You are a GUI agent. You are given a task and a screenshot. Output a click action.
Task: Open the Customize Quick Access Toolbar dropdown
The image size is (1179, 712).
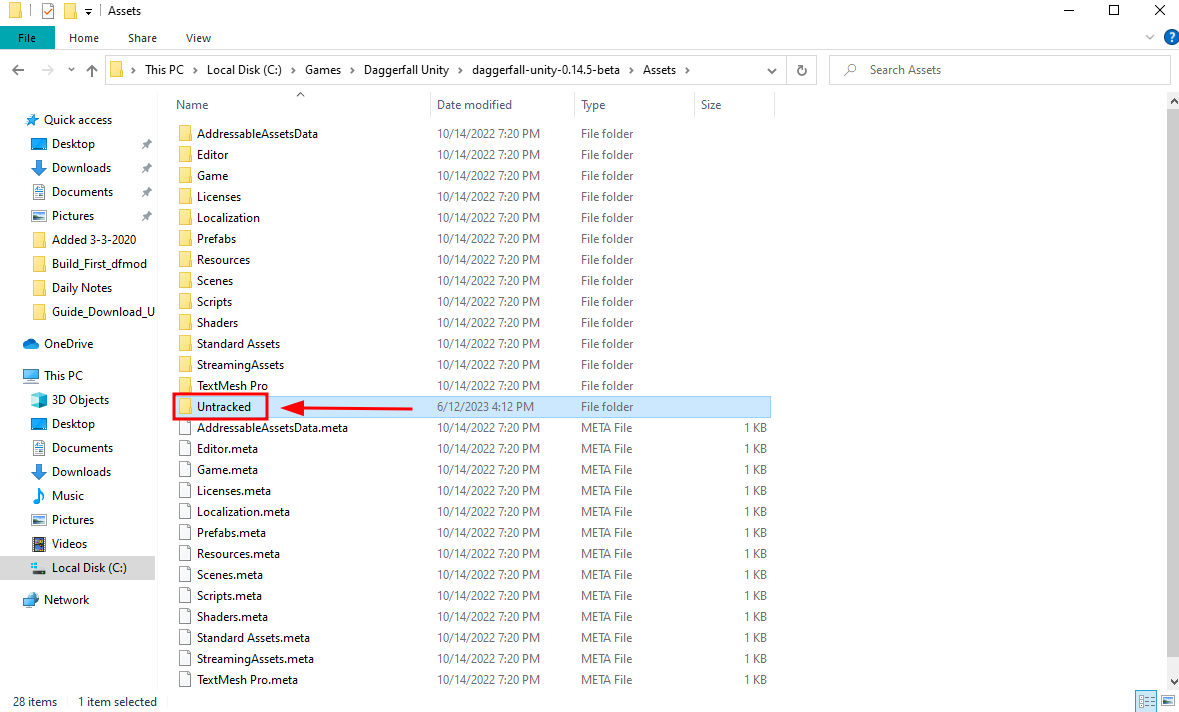point(88,11)
